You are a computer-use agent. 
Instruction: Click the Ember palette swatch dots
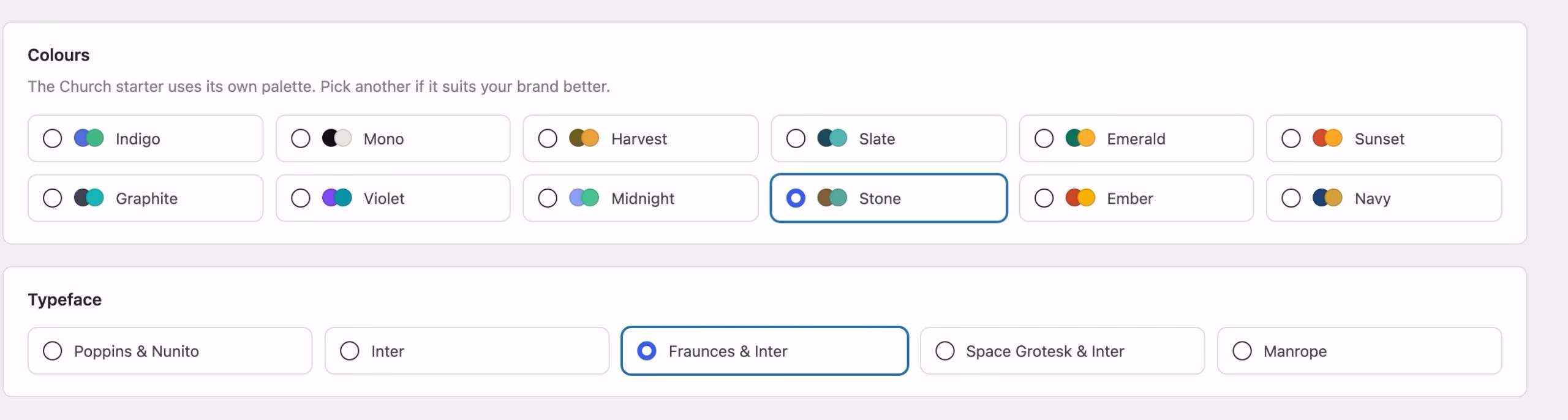point(1080,198)
